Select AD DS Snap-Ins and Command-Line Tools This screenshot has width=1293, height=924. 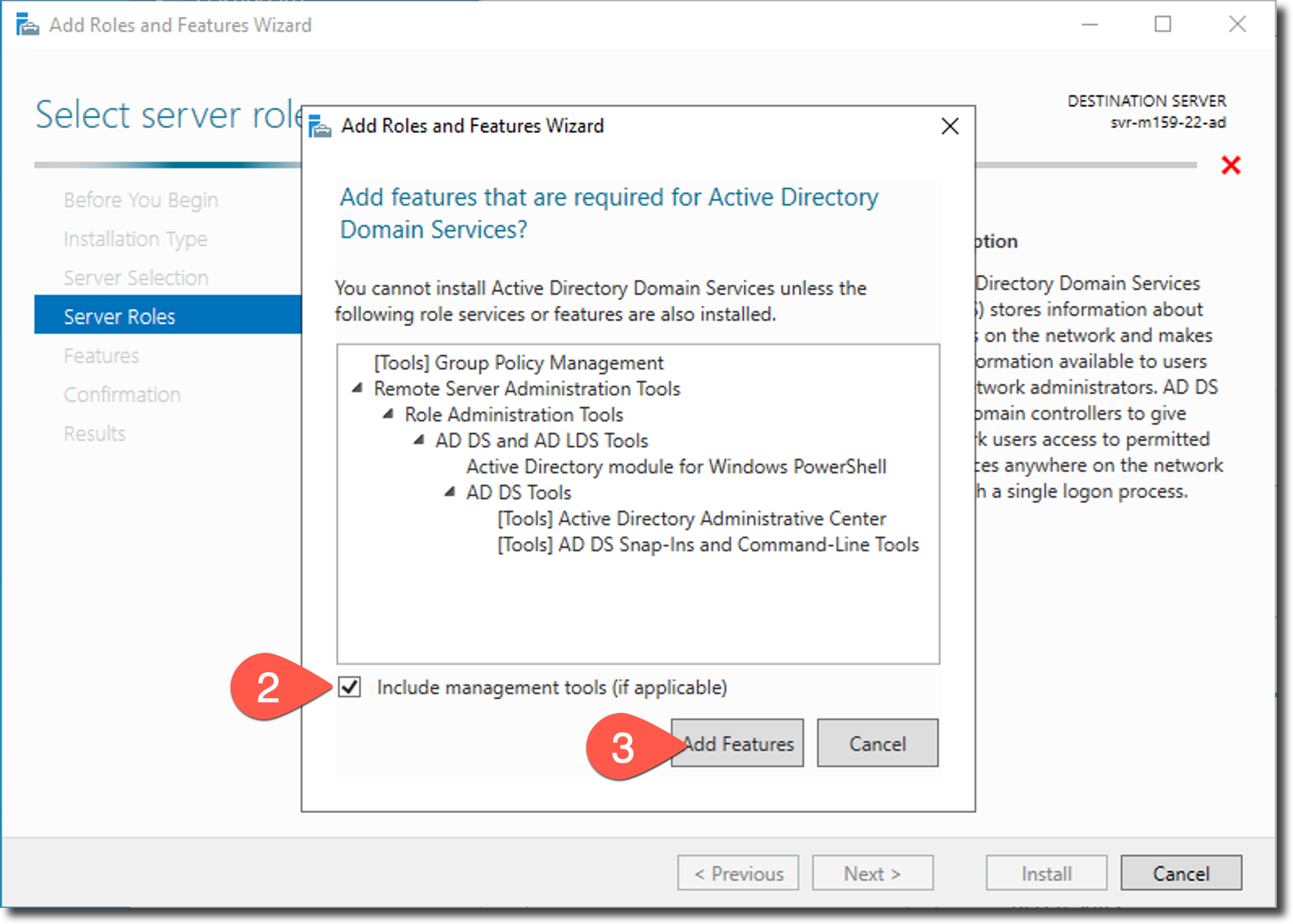click(708, 544)
